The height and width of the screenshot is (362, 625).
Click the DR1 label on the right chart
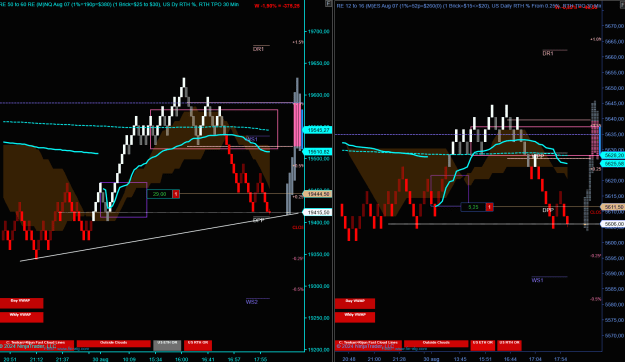(x=548, y=53)
